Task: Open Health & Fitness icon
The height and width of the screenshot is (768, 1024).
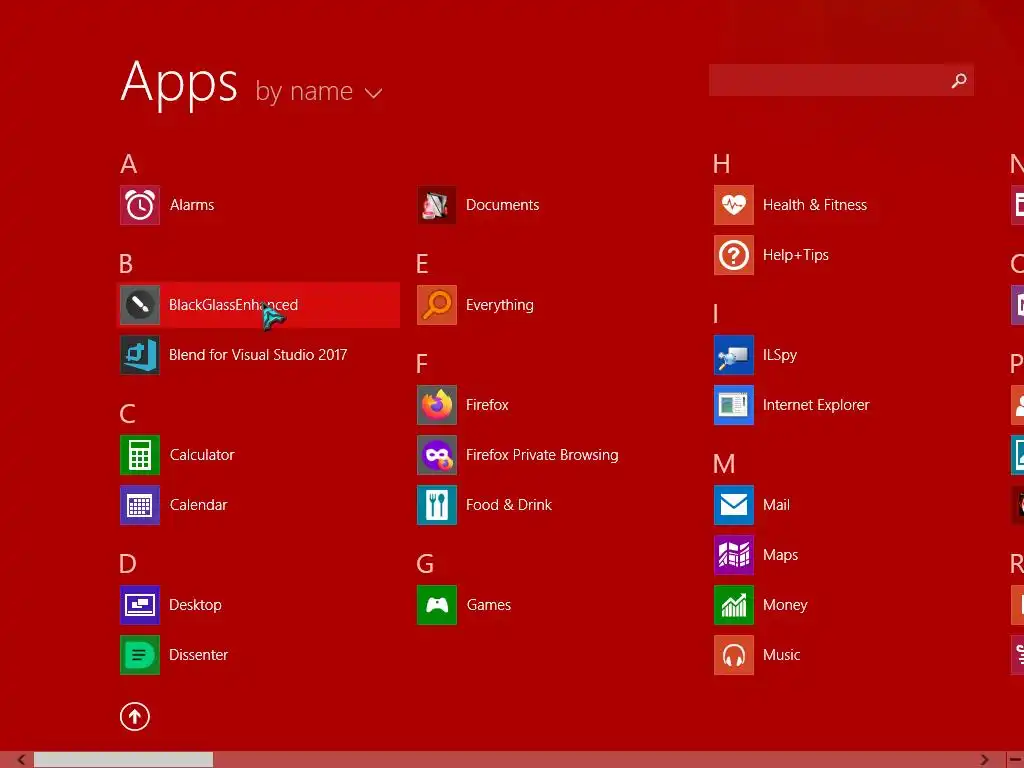Action: [734, 205]
